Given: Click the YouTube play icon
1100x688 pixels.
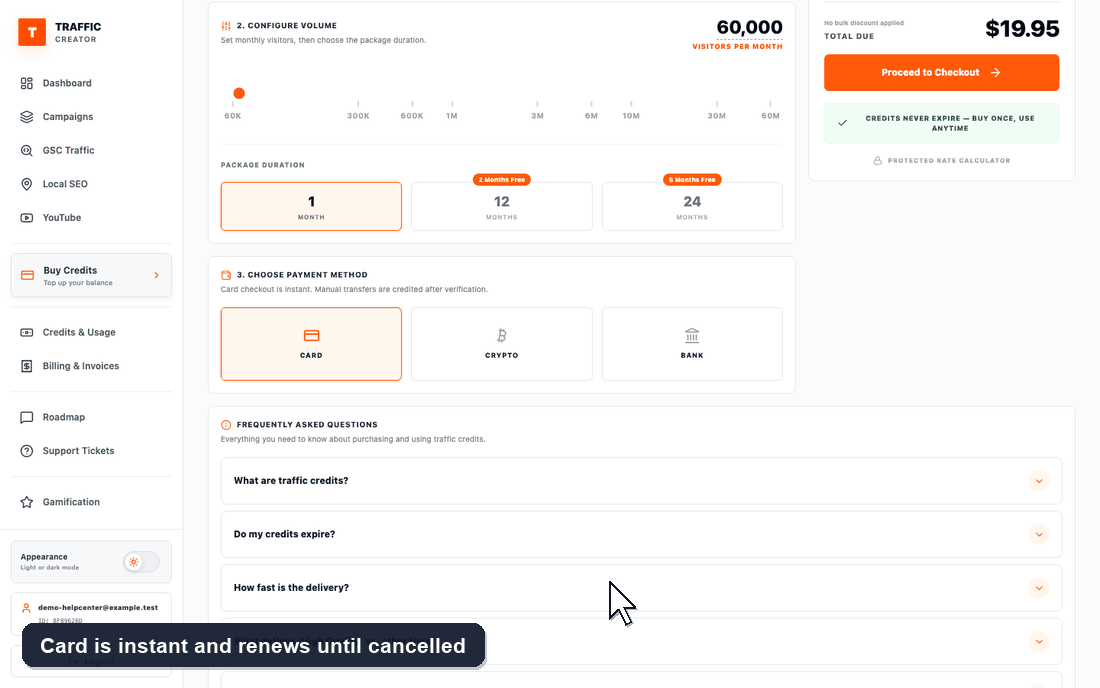Looking at the screenshot, I should [x=27, y=218].
